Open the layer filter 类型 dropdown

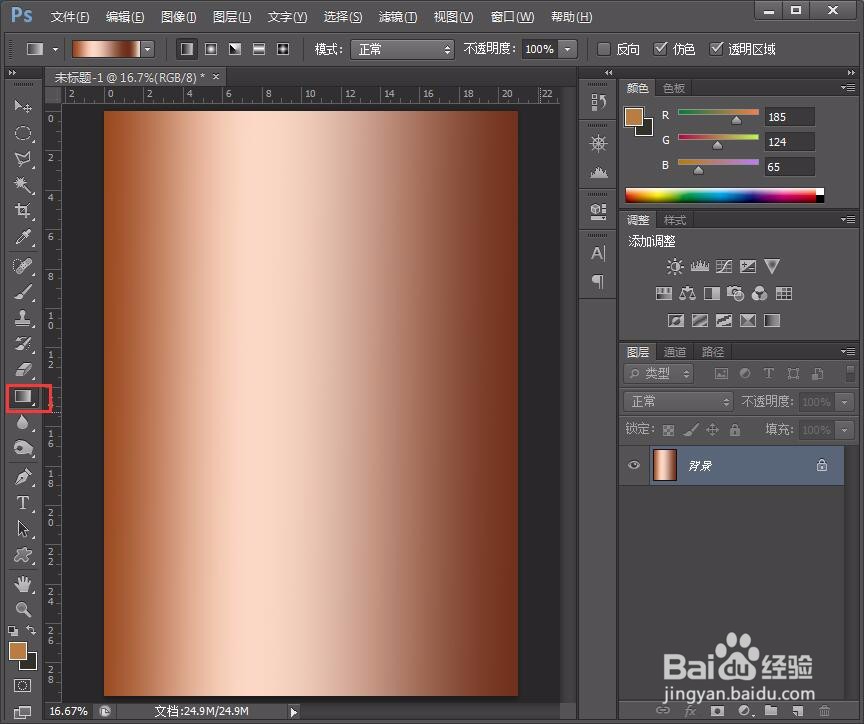click(x=659, y=374)
